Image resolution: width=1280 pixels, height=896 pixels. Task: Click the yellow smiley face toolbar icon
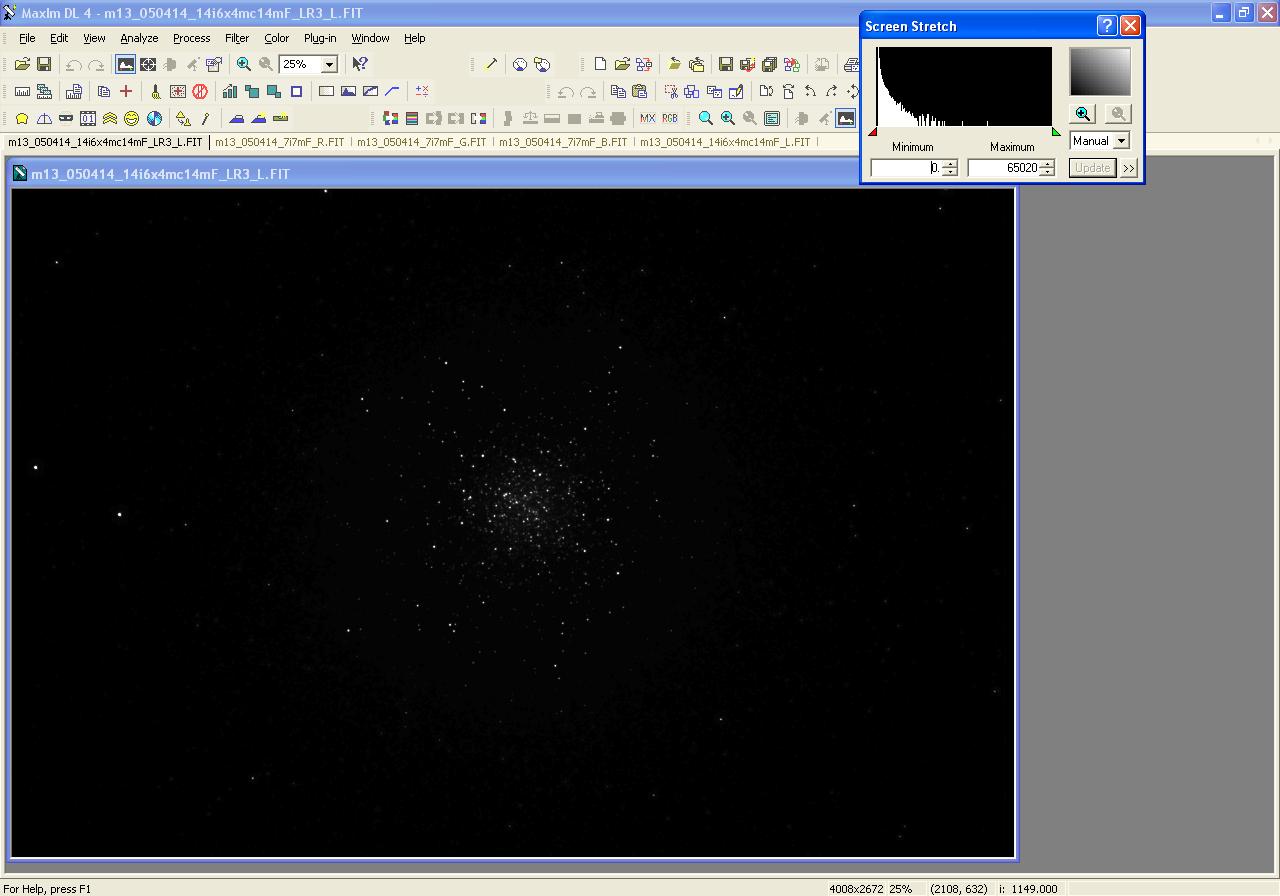[x=132, y=119]
